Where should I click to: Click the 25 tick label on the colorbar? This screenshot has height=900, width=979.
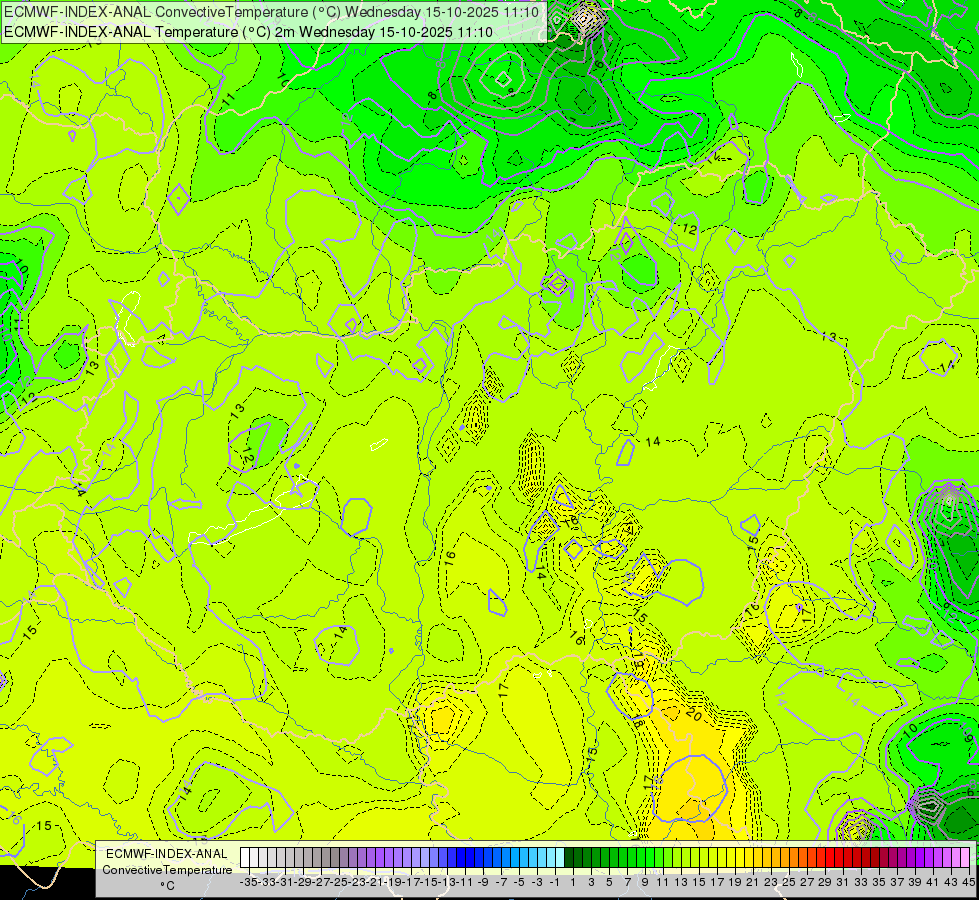(x=789, y=882)
